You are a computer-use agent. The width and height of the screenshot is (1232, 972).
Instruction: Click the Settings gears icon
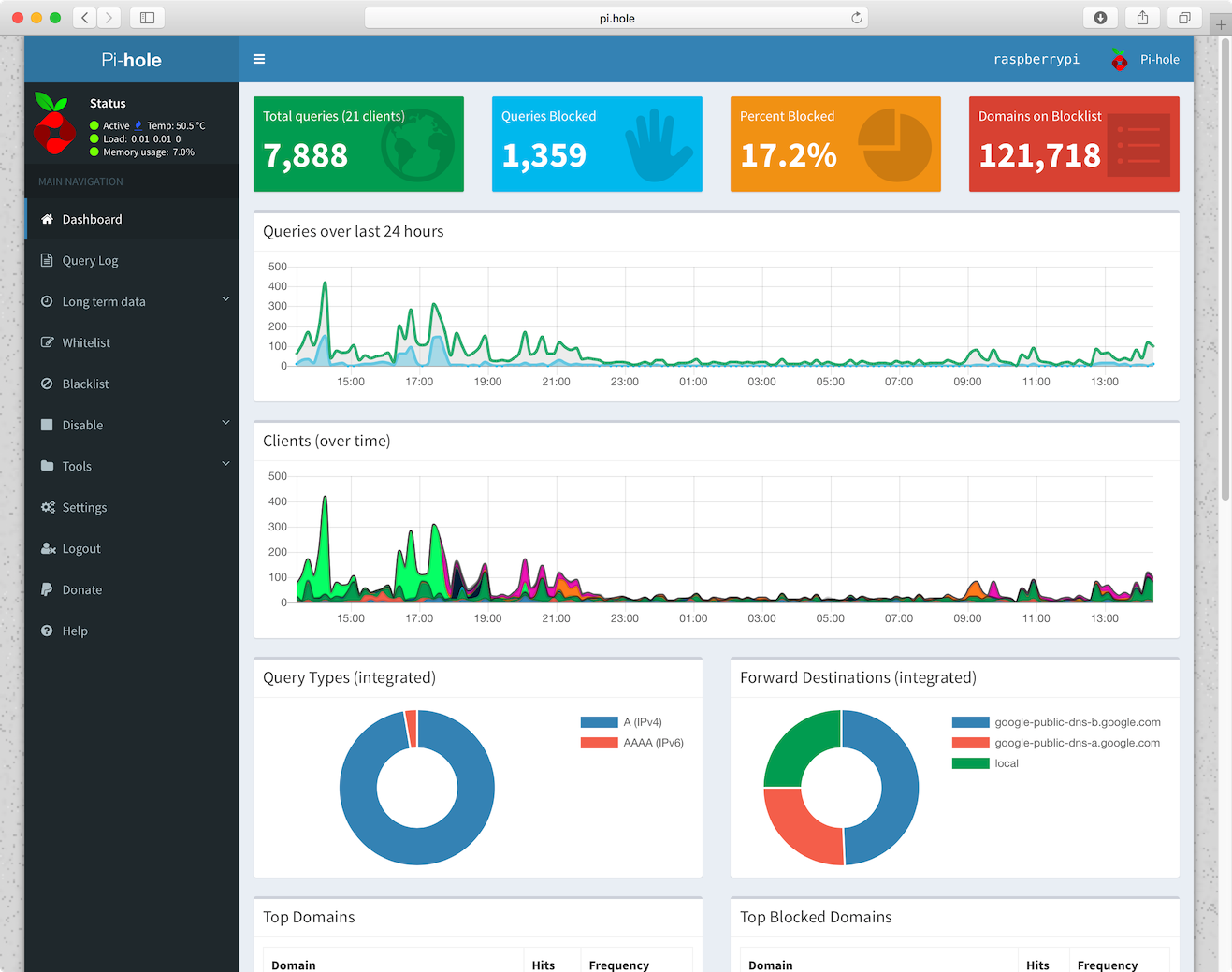(x=48, y=507)
